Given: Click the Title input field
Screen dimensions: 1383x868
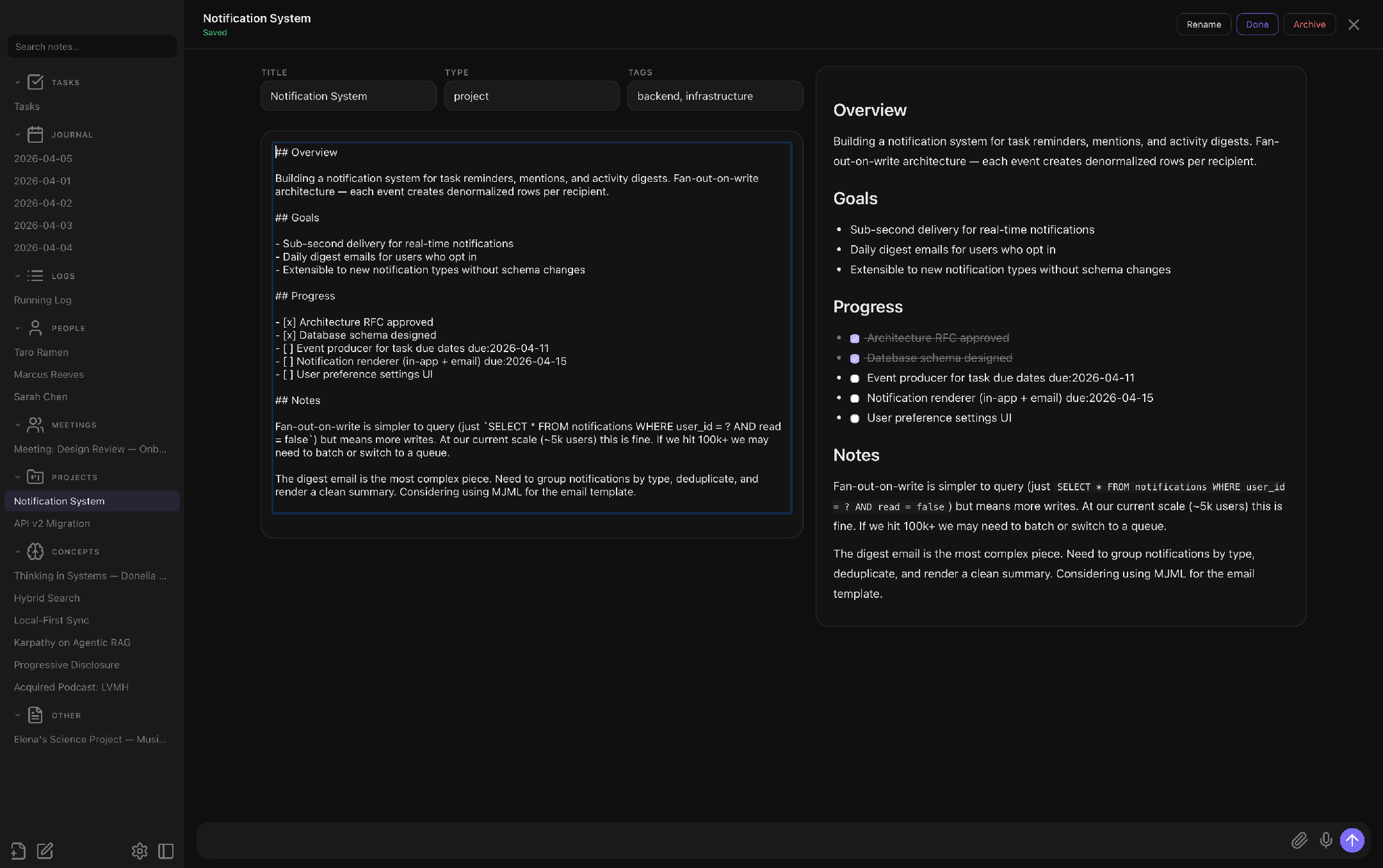Looking at the screenshot, I should pyautogui.click(x=348, y=96).
